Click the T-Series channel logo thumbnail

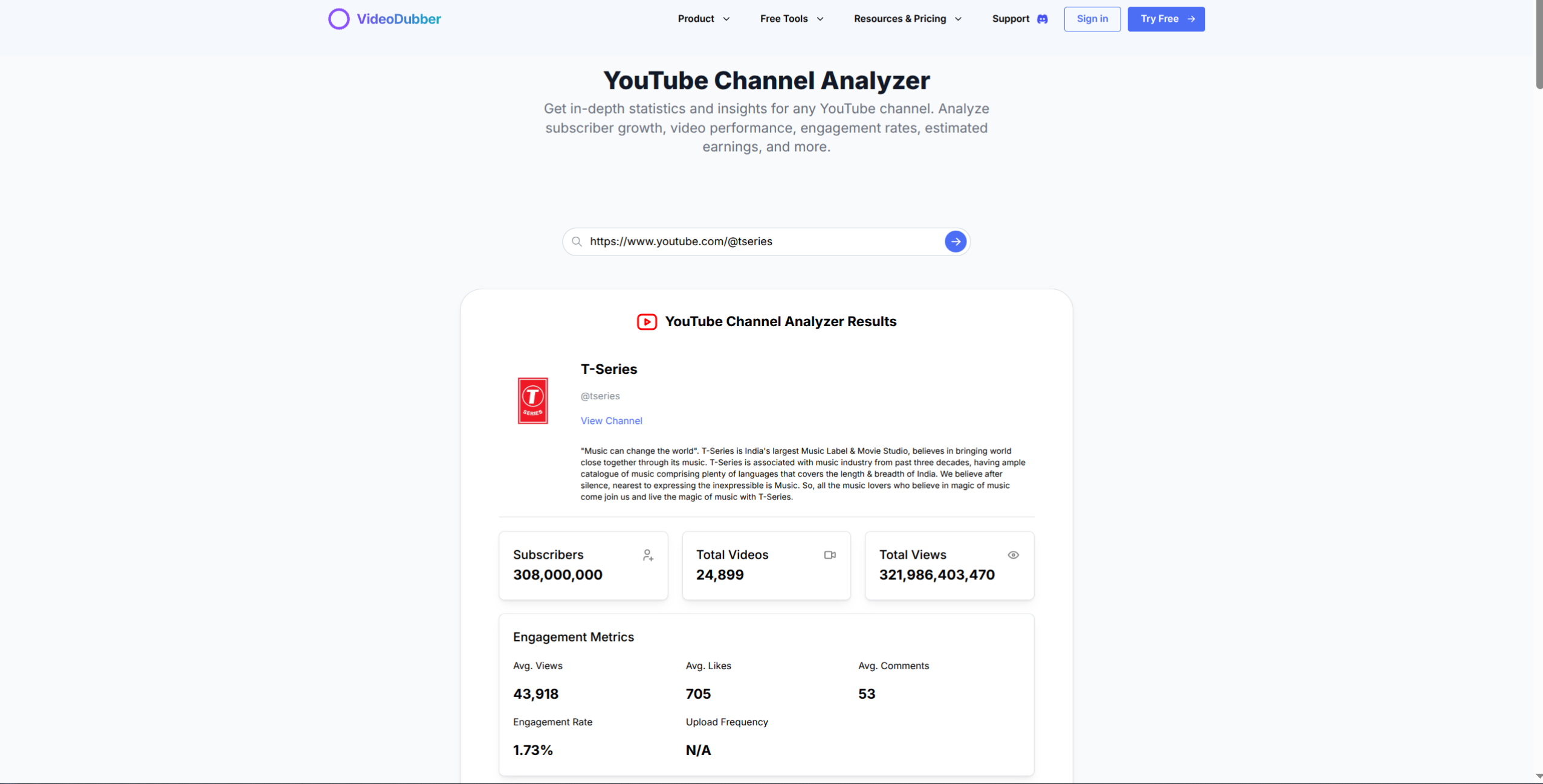tap(532, 400)
